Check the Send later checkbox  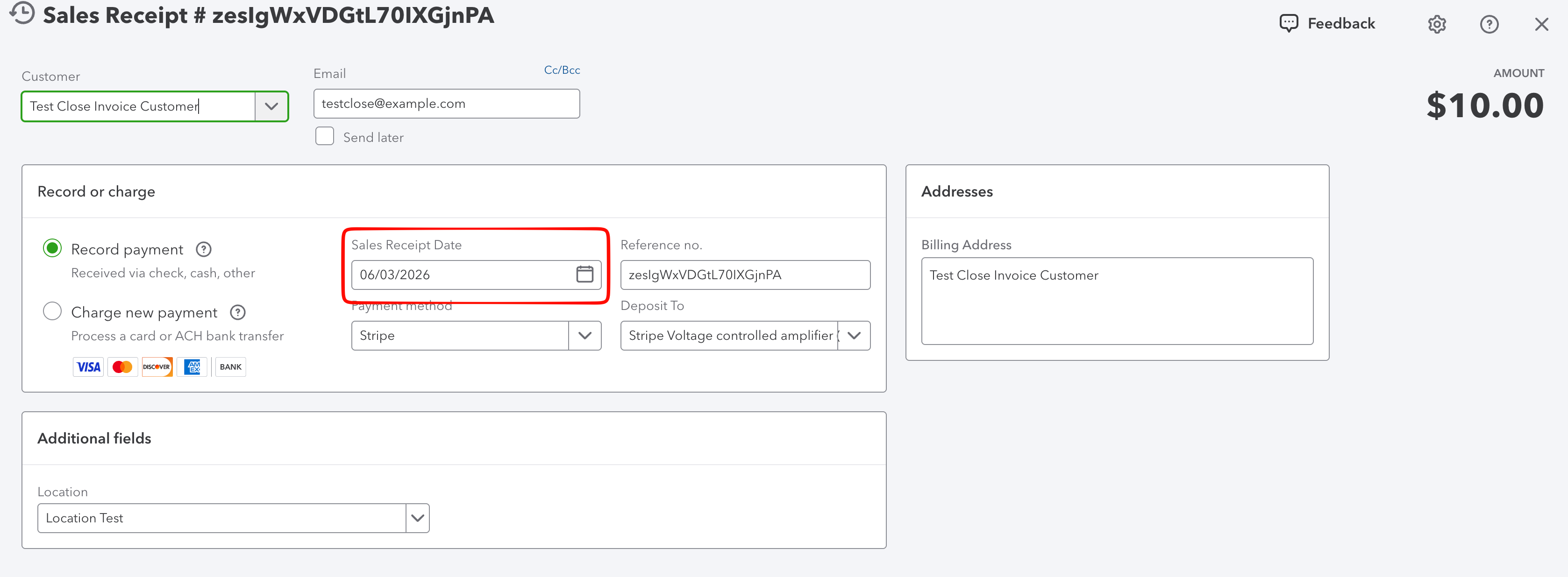[324, 136]
